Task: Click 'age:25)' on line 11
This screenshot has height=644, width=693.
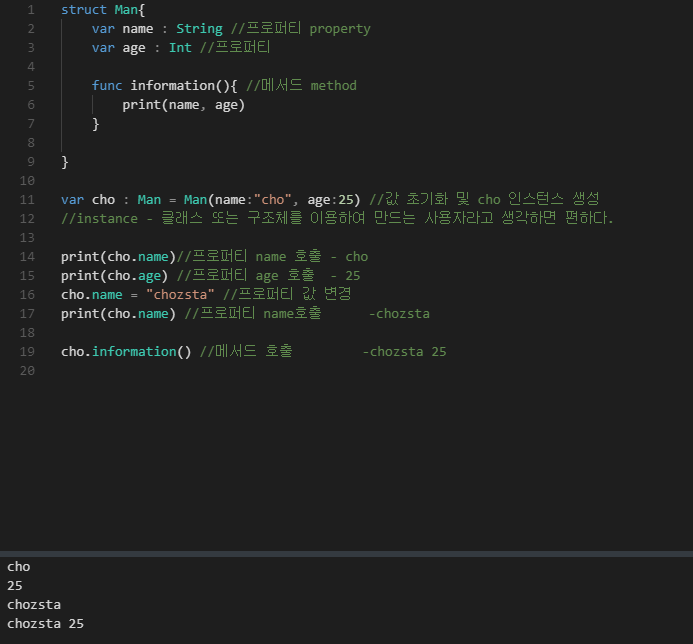Action: 334,200
